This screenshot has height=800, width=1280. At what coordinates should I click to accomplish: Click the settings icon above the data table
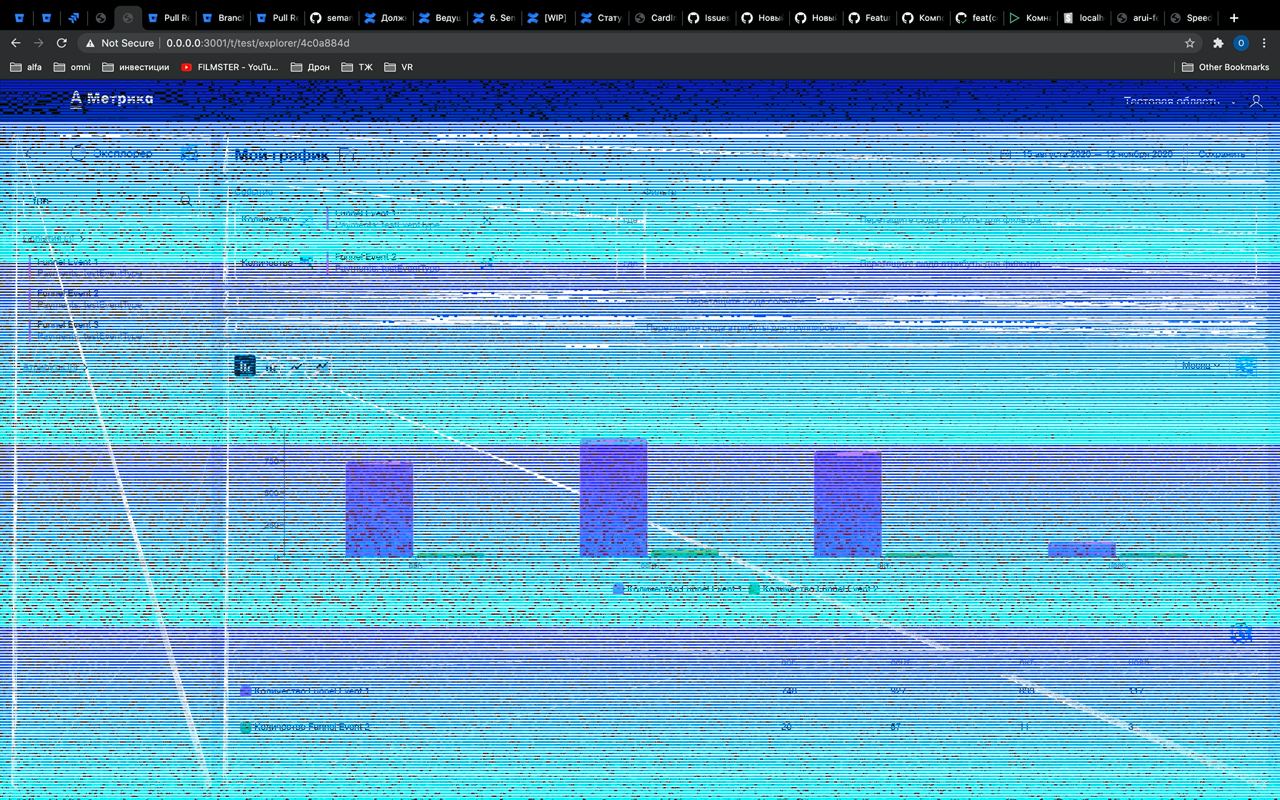coord(1241,633)
